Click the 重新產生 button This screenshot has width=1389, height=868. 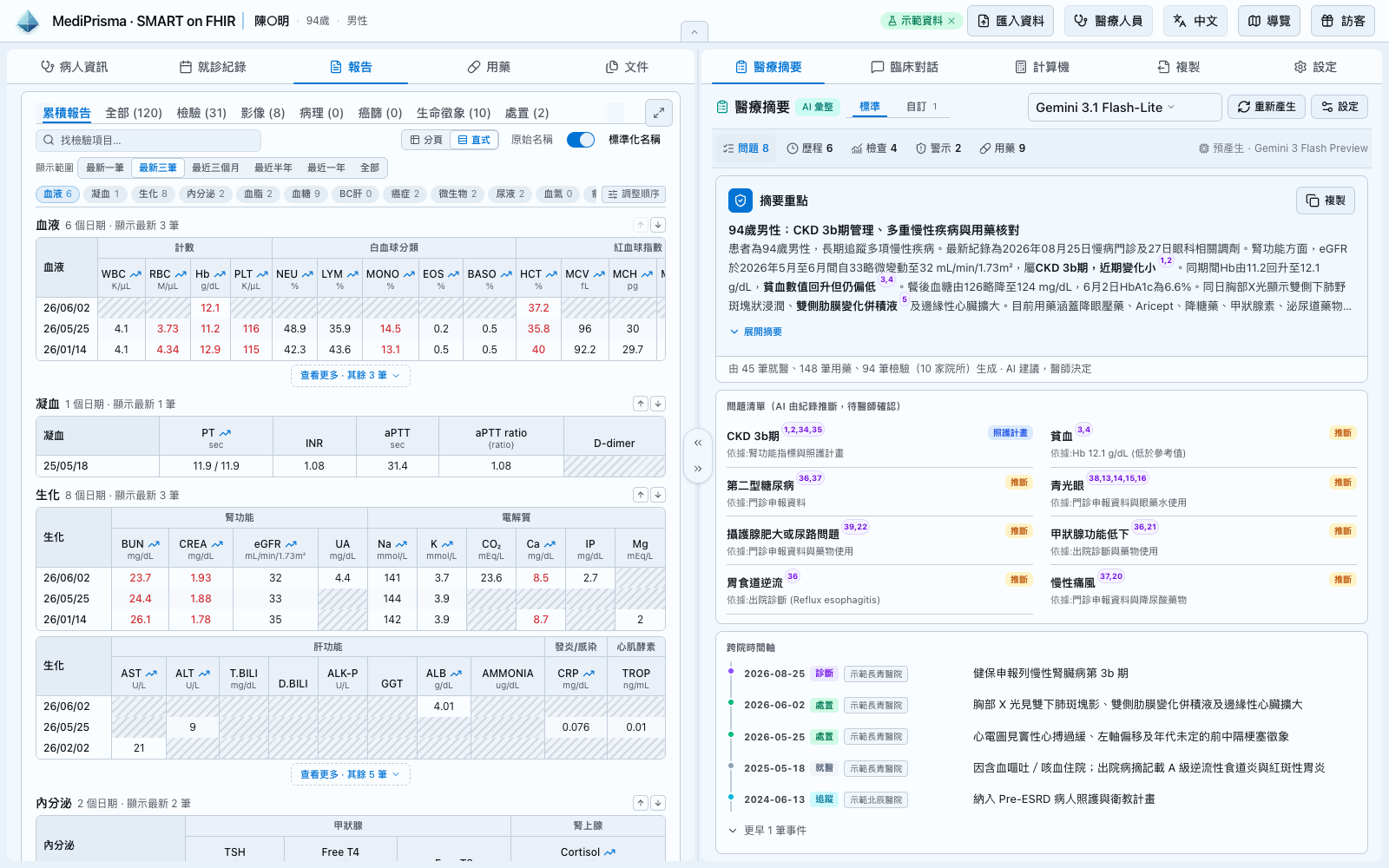pyautogui.click(x=1267, y=107)
